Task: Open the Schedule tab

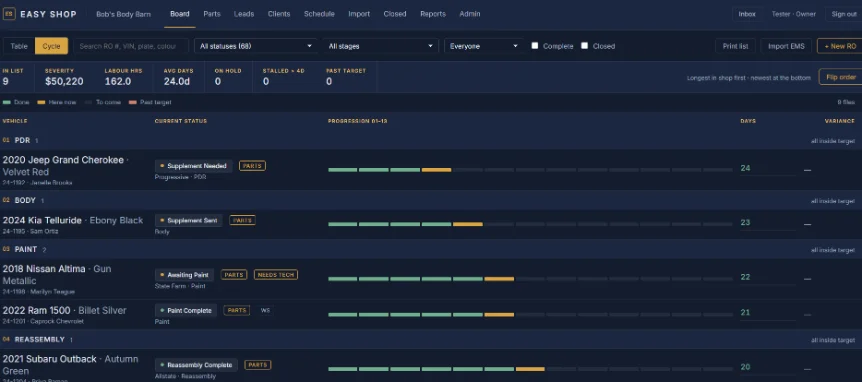Action: [x=319, y=14]
